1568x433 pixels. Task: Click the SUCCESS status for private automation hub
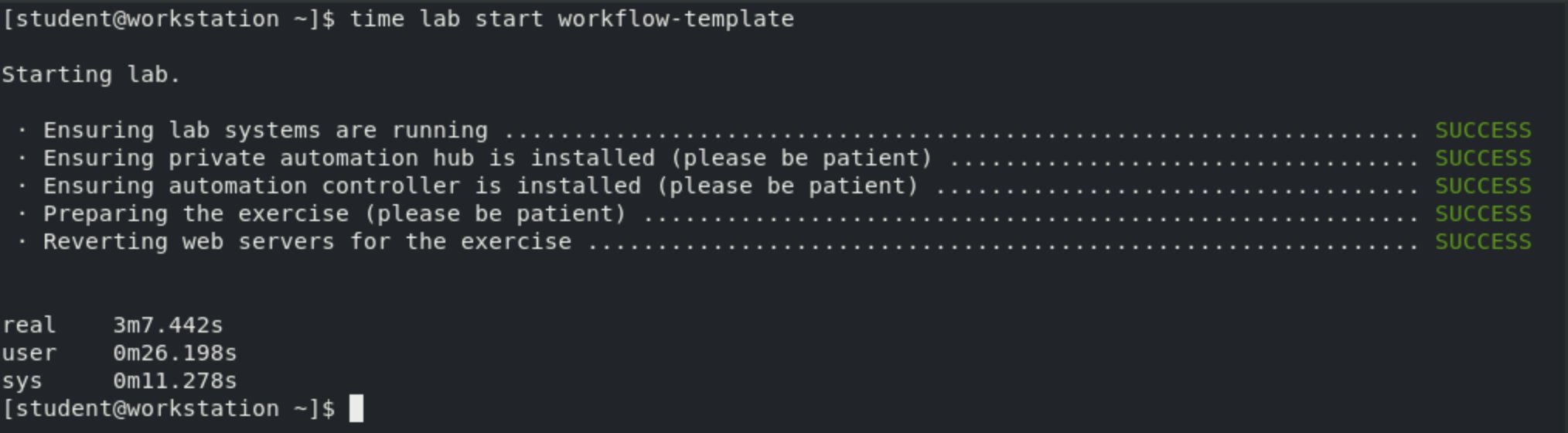tap(1482, 158)
